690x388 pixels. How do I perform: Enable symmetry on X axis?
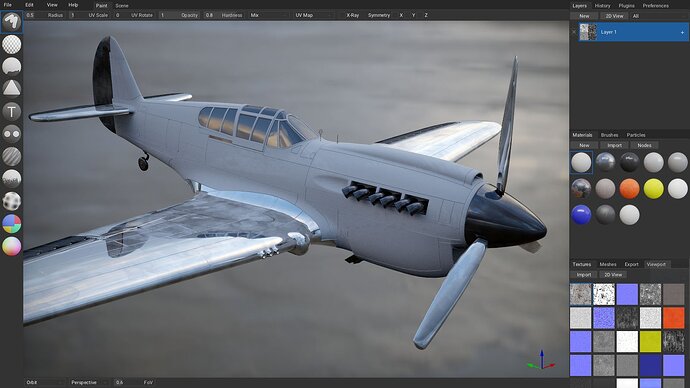[401, 15]
